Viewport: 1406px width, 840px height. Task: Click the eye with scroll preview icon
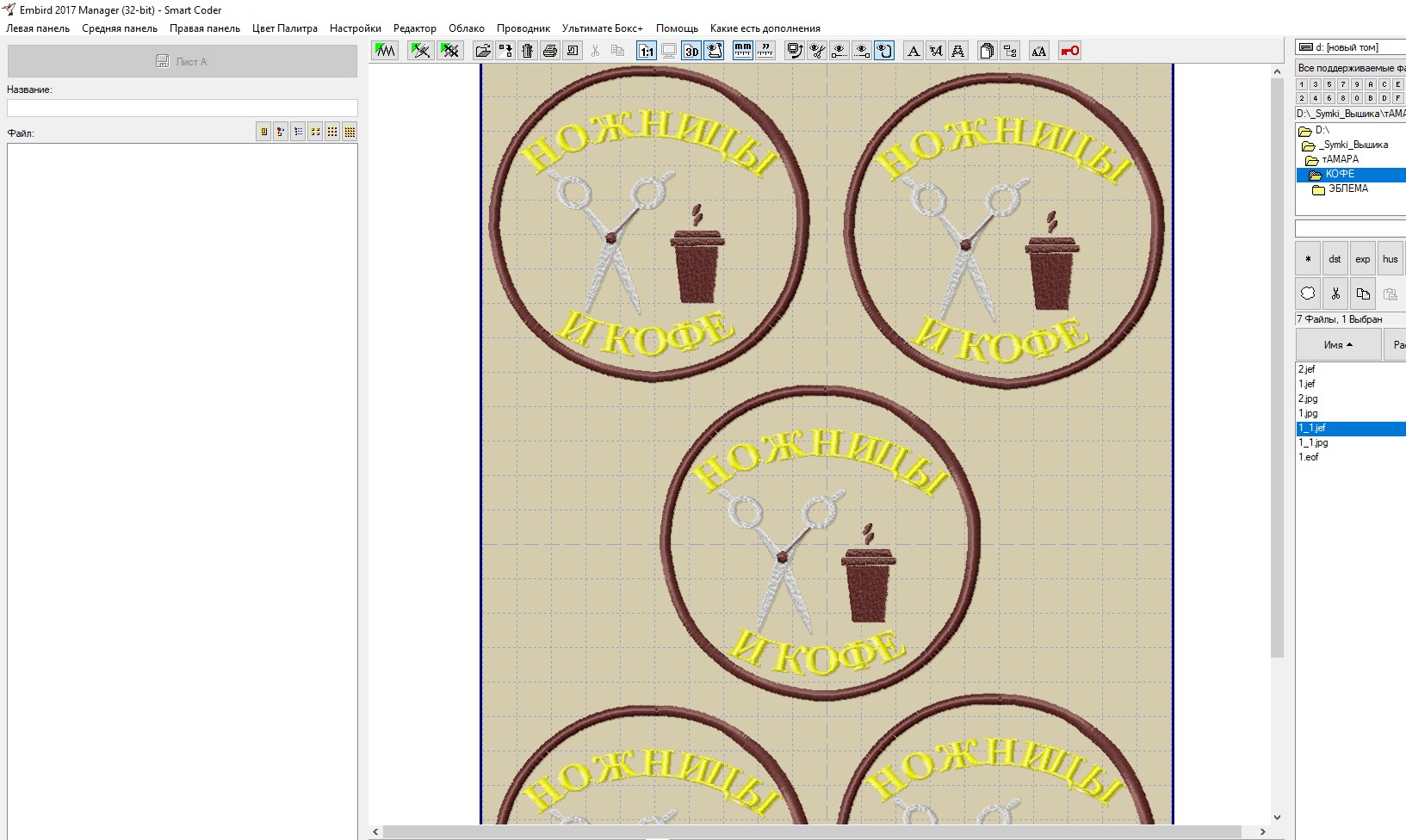click(x=715, y=51)
